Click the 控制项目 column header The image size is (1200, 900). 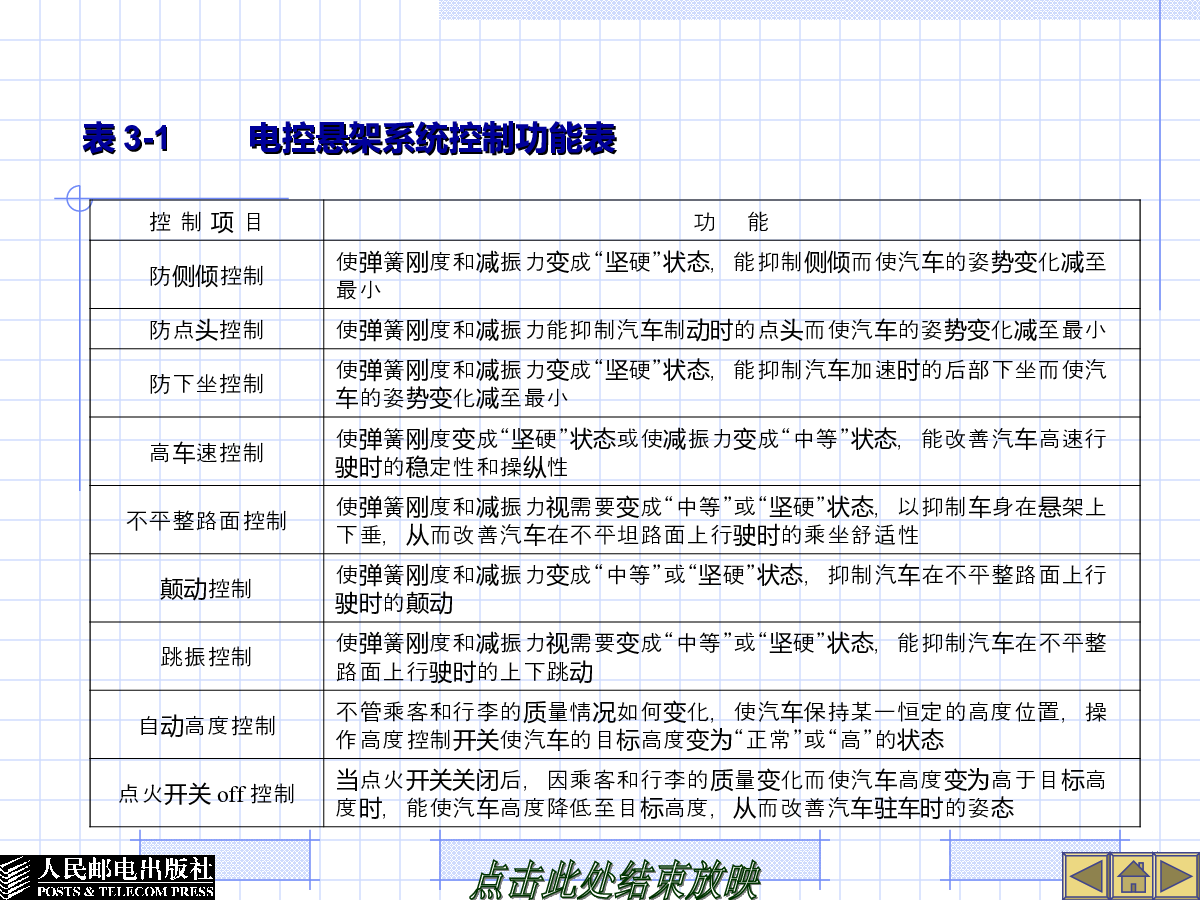206,221
